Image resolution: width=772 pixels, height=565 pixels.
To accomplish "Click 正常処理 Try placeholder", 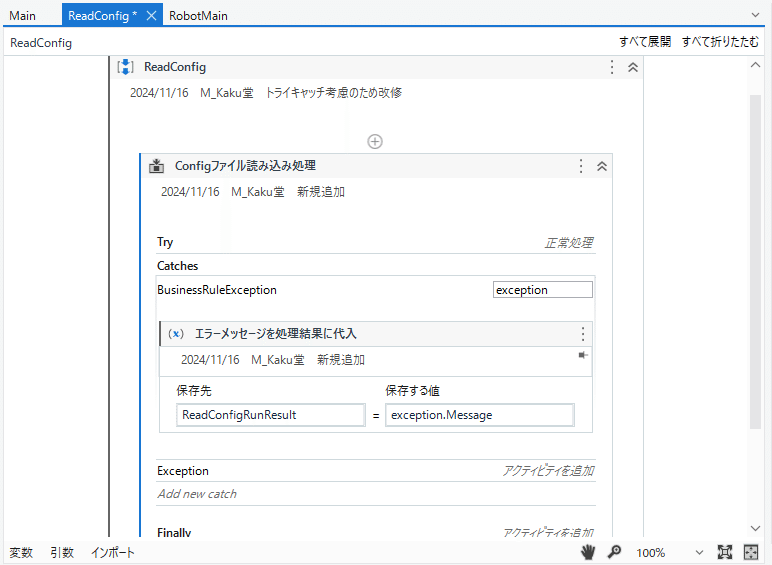I will point(569,243).
